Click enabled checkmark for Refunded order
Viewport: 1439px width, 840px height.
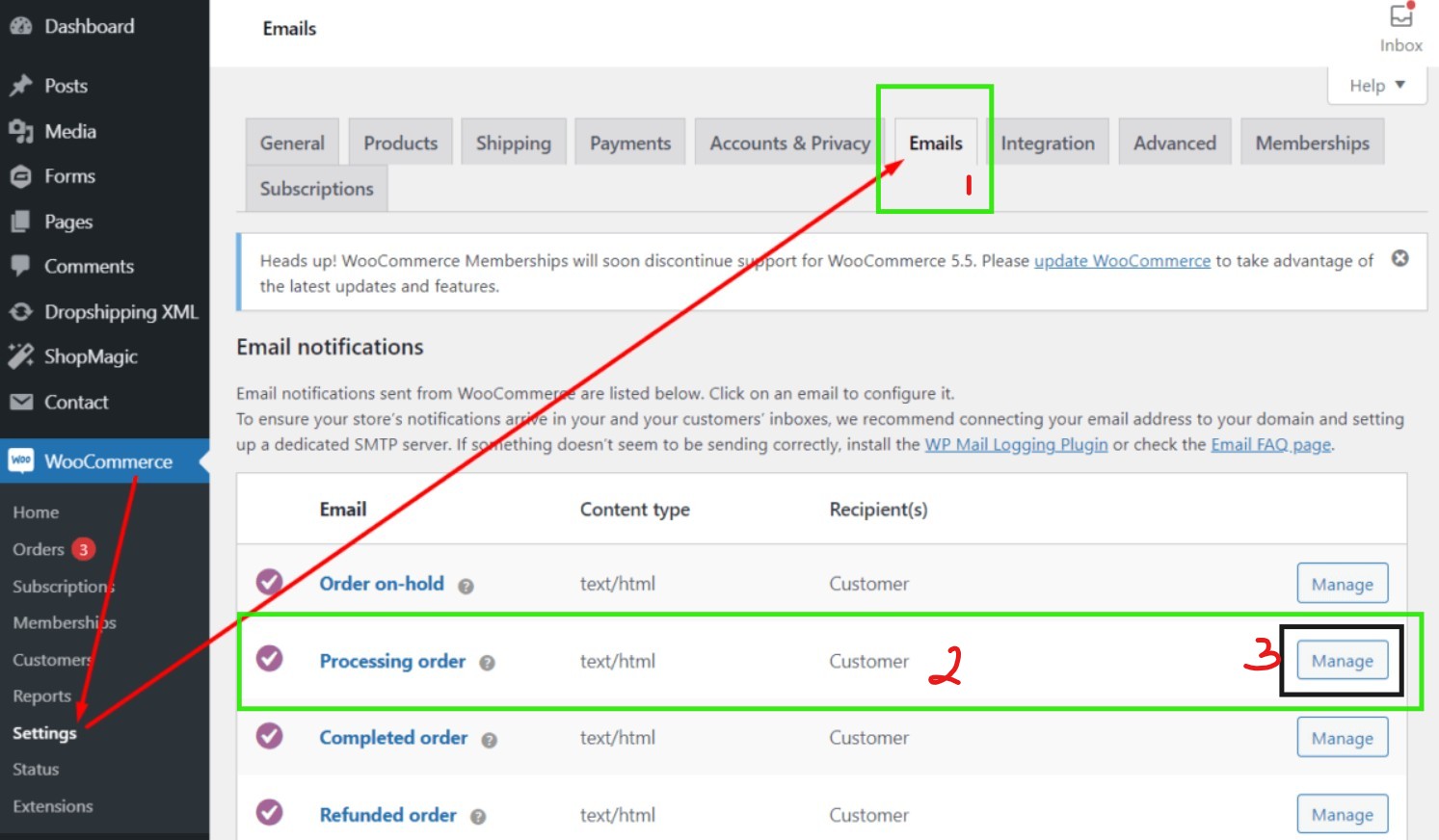[269, 812]
